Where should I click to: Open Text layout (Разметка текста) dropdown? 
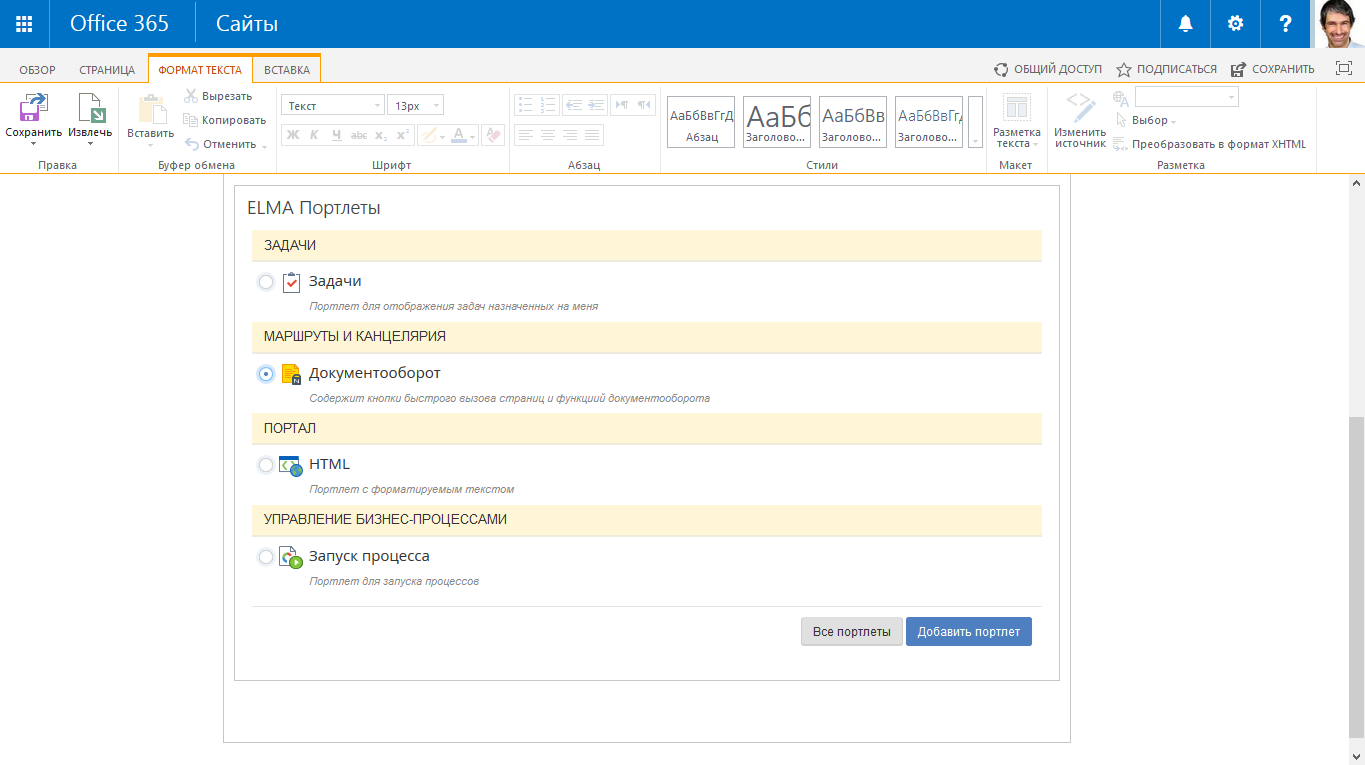[1016, 122]
